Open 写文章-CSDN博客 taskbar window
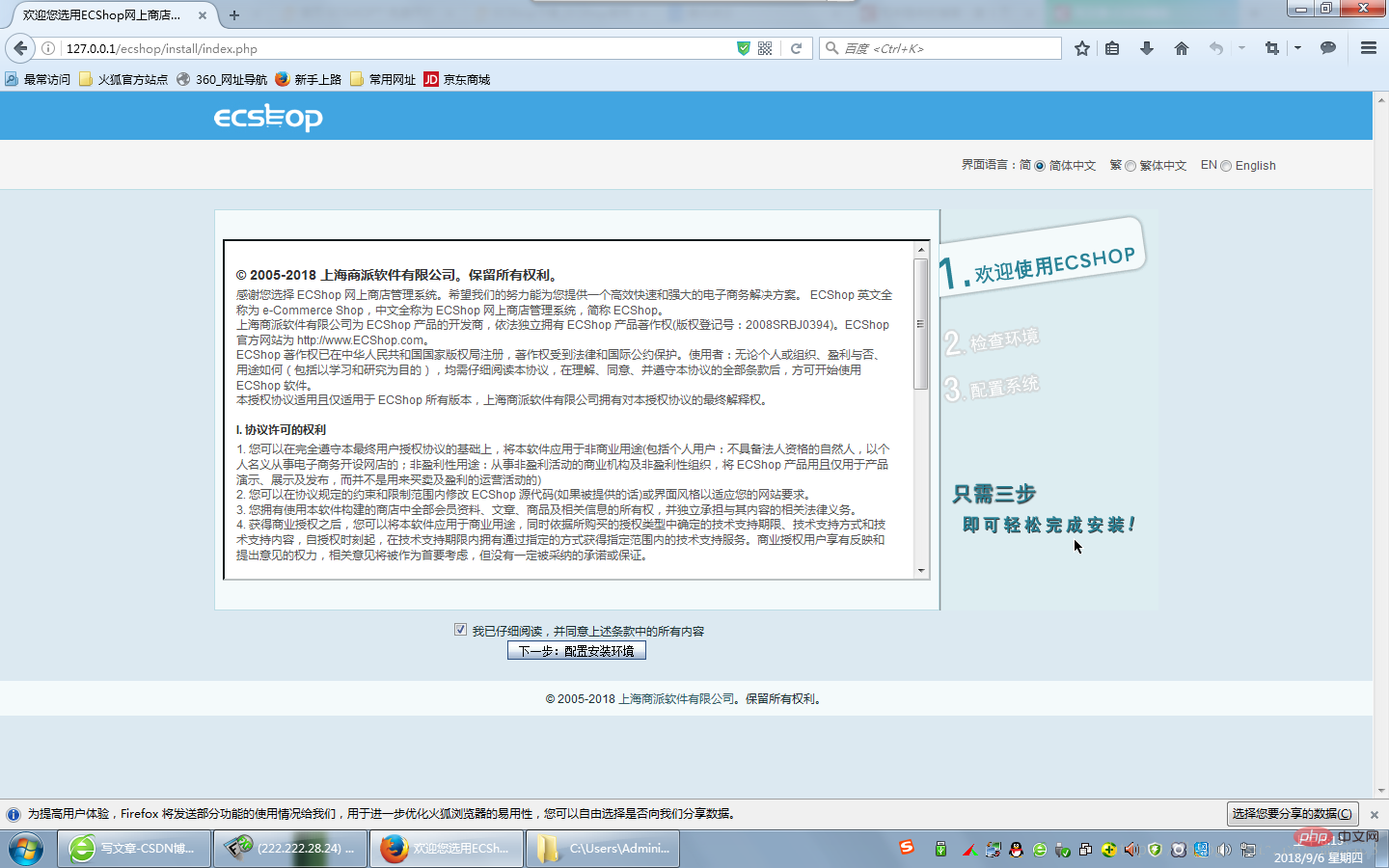Viewport: 1389px width, 868px height. [134, 849]
